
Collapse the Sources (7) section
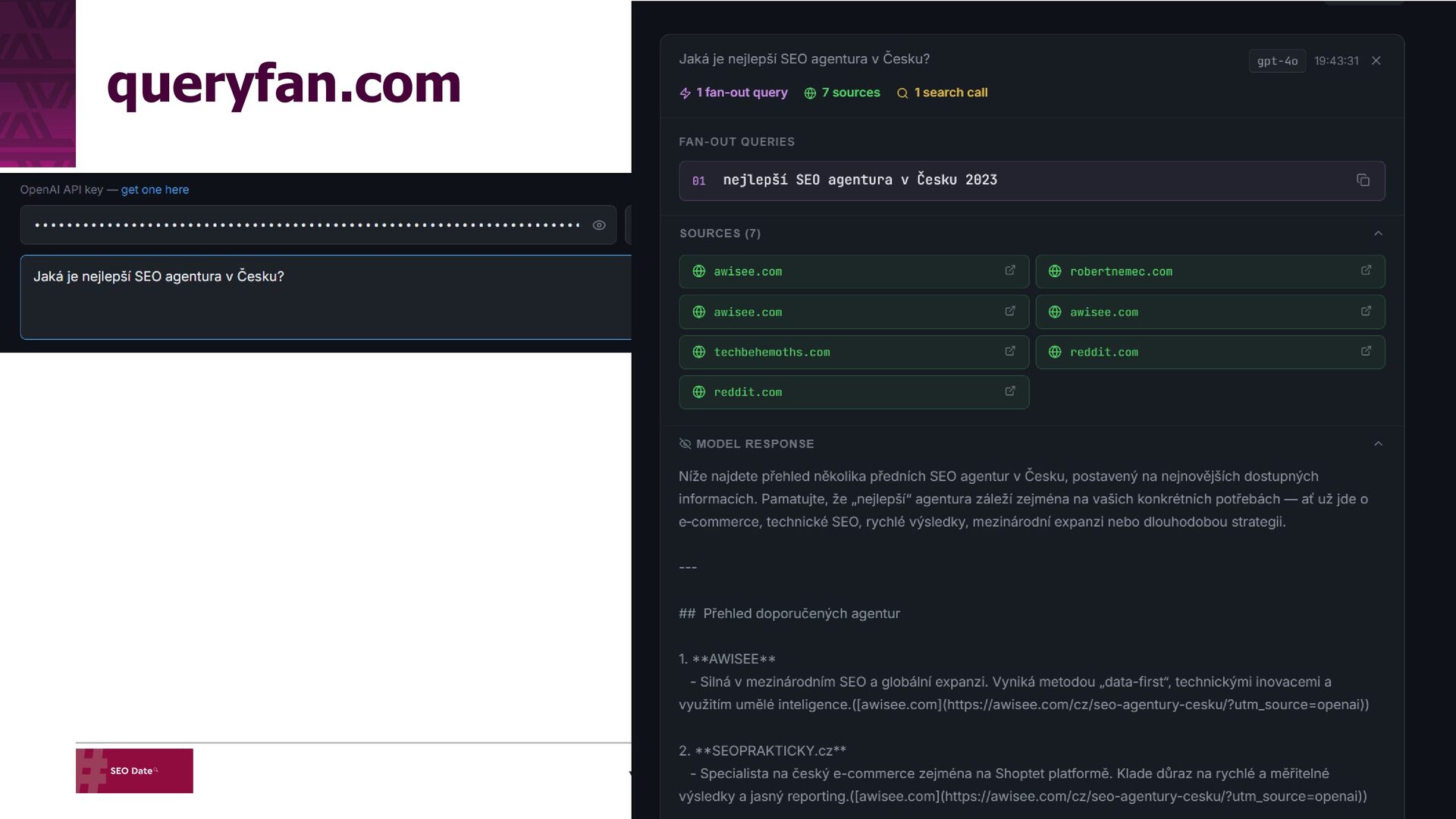point(1378,234)
